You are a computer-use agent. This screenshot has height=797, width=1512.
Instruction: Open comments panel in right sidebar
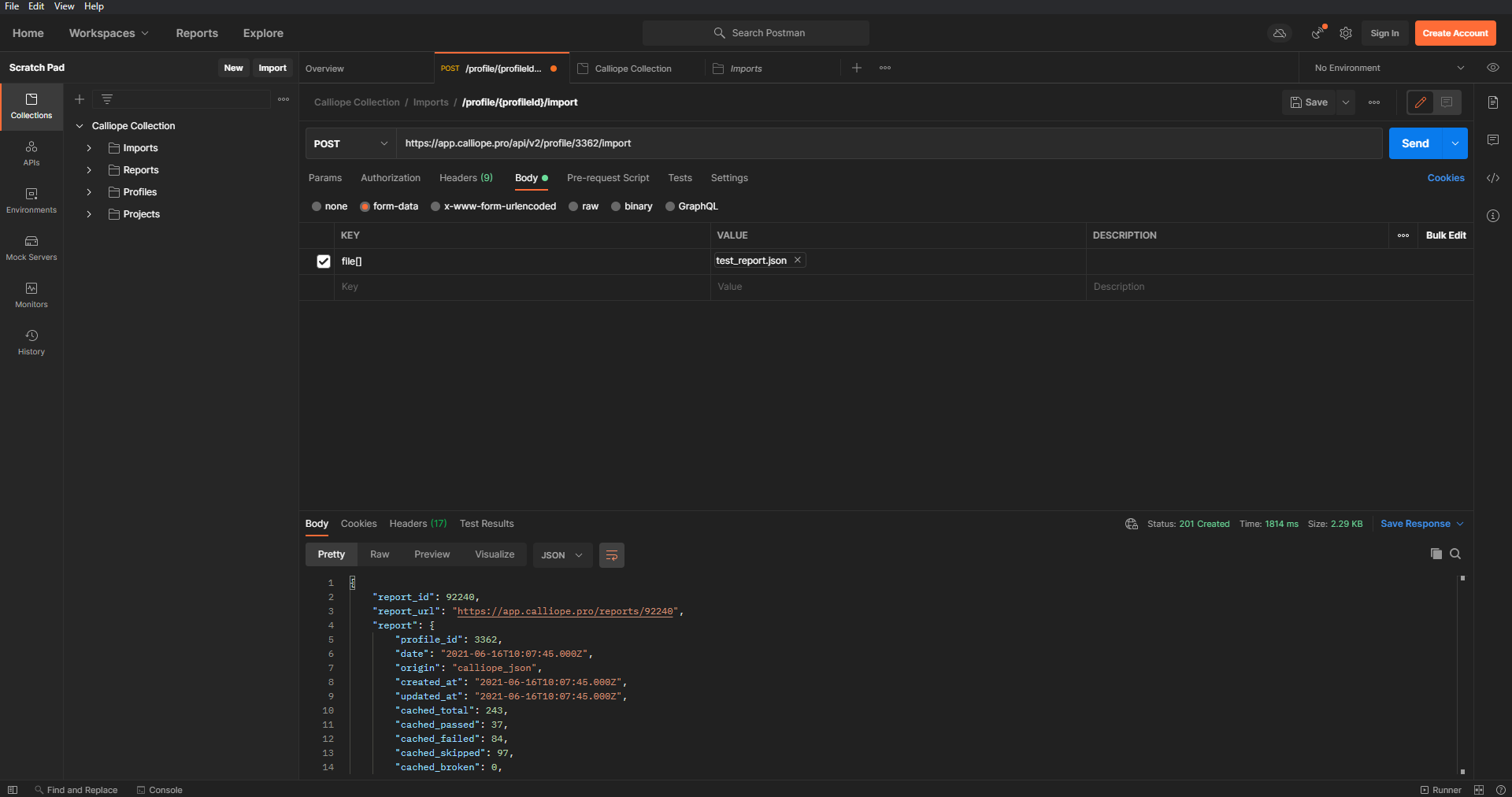coord(1493,140)
